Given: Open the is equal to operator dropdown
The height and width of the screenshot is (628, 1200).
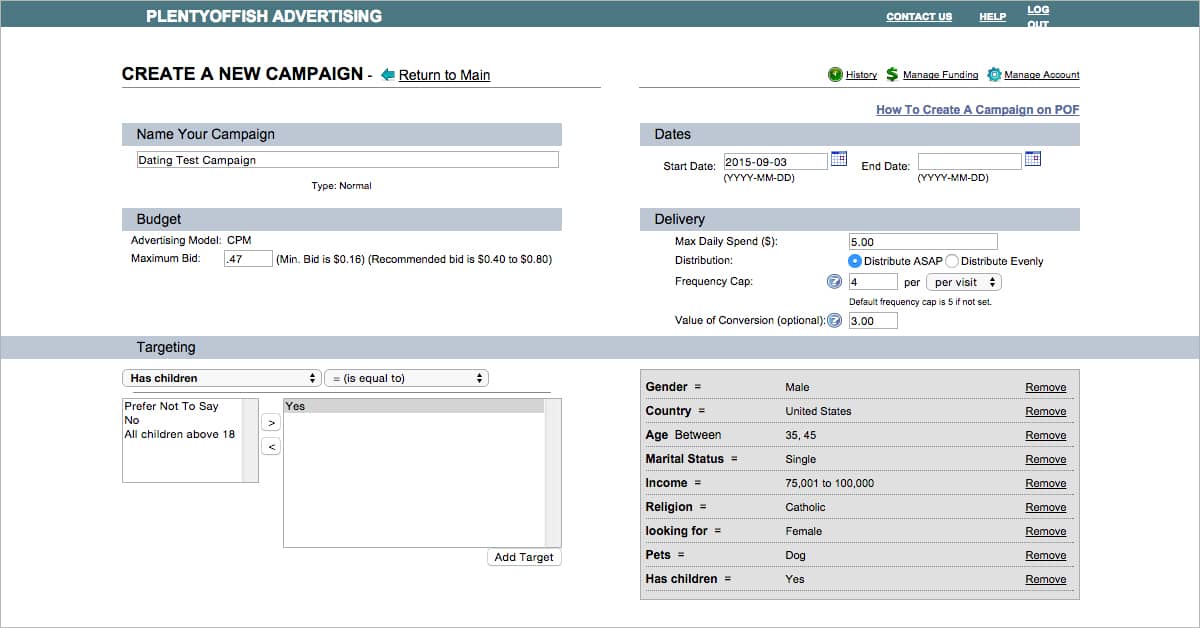Looking at the screenshot, I should [x=406, y=378].
